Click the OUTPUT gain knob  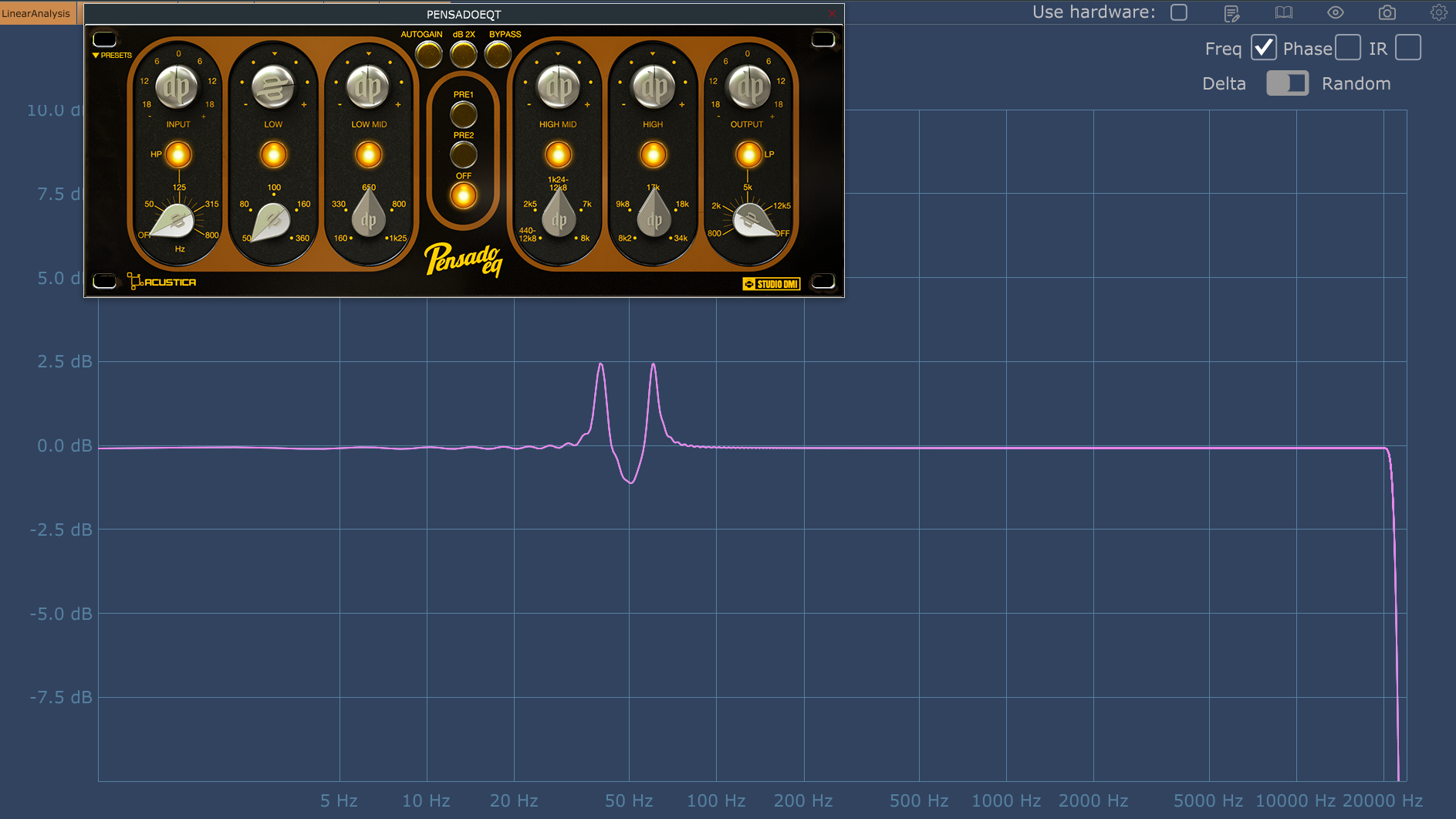[x=748, y=86]
